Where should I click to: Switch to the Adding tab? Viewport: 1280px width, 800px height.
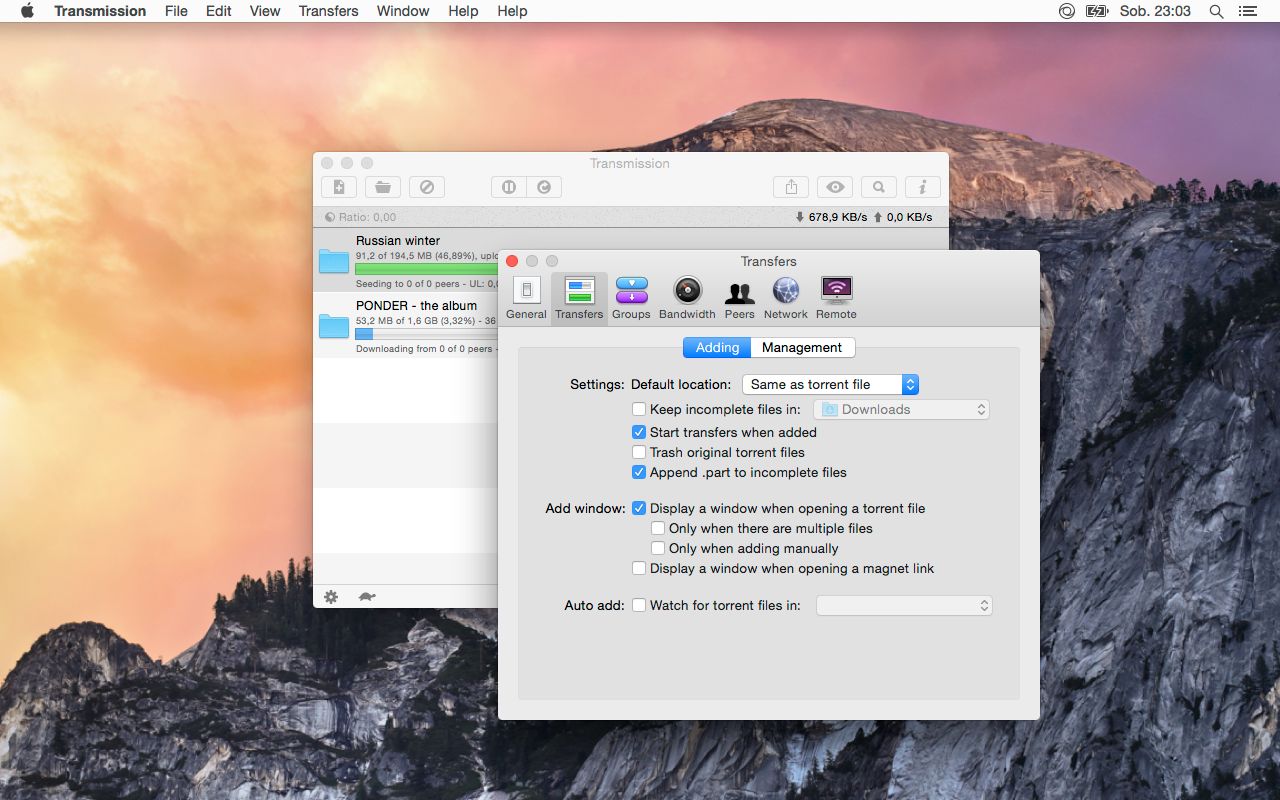tap(717, 347)
